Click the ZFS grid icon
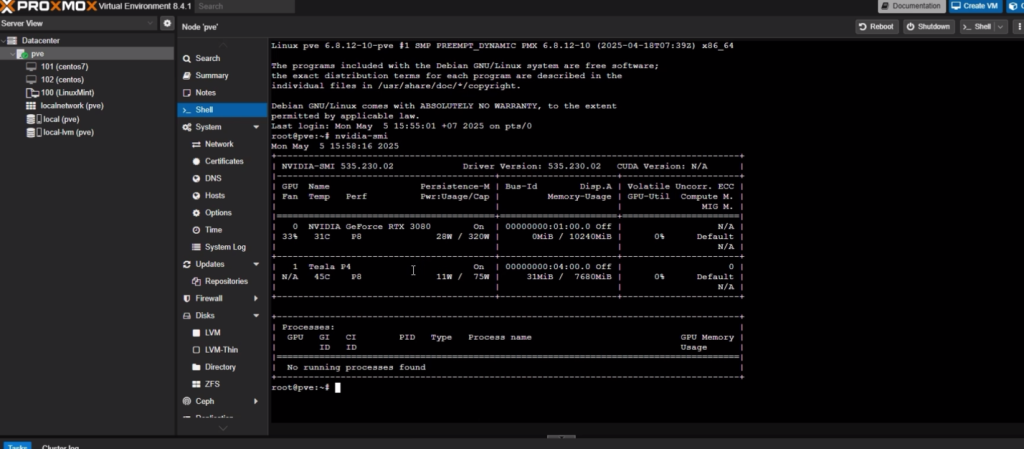The width and height of the screenshot is (1024, 449). [x=197, y=384]
